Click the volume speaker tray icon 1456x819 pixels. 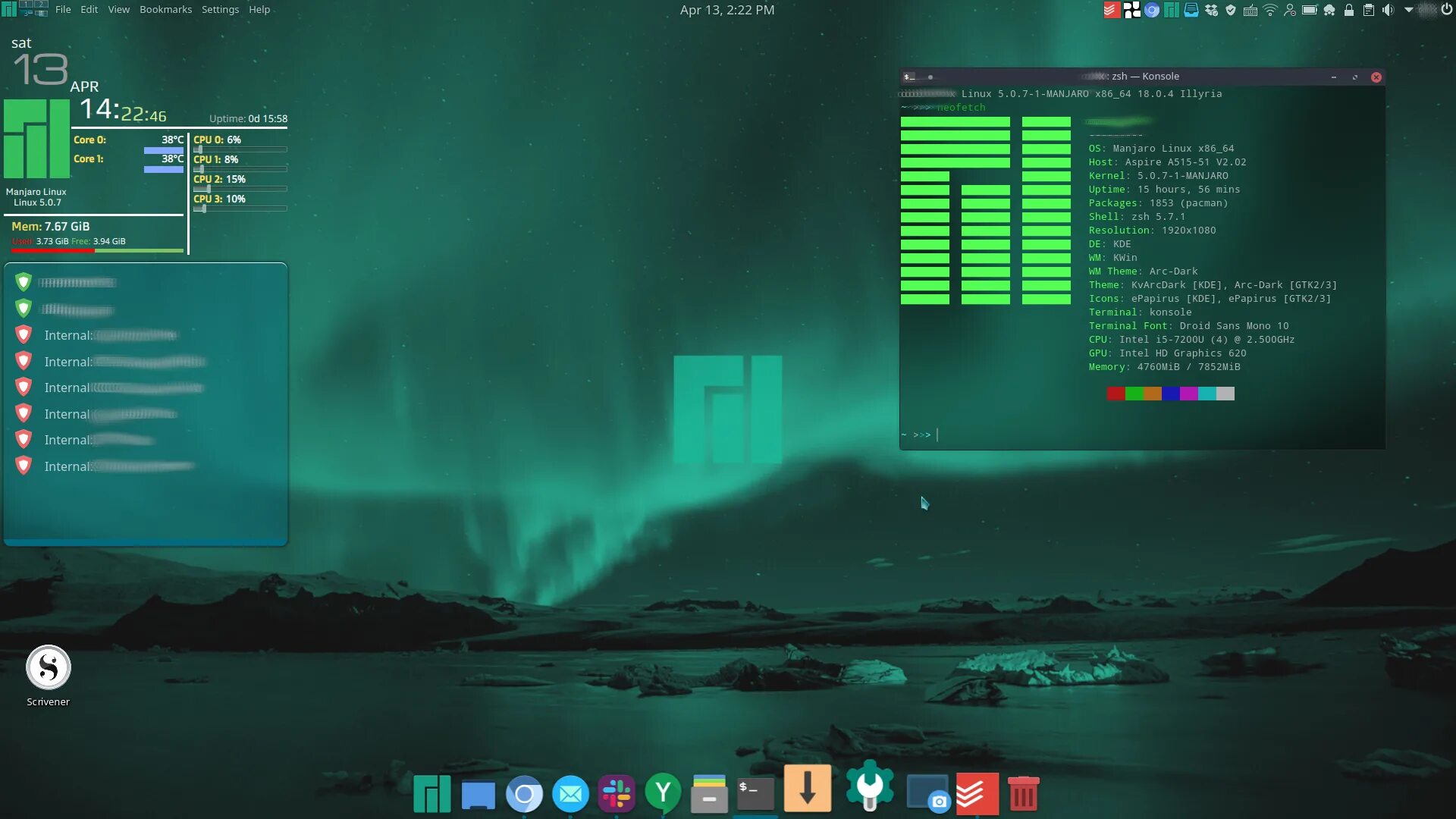1388,10
